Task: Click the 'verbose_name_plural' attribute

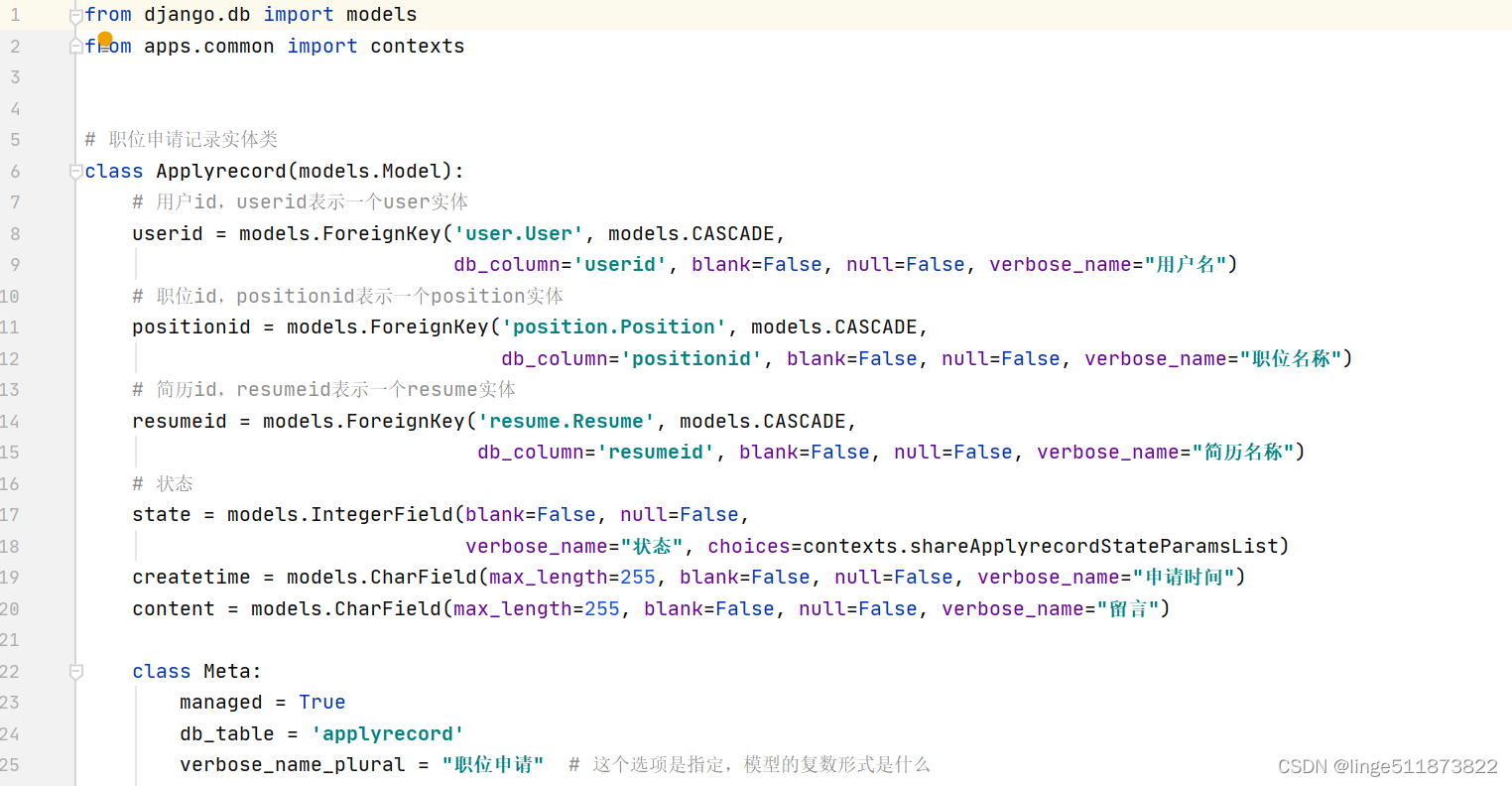Action: [293, 765]
